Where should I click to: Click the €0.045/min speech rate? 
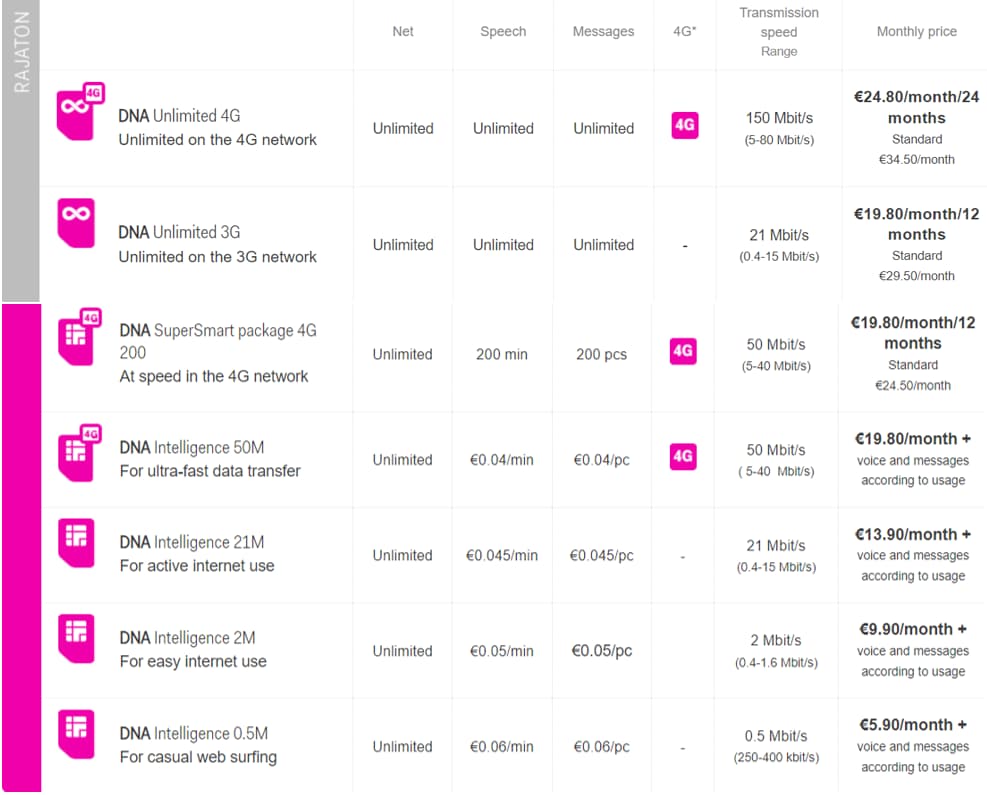click(x=502, y=556)
